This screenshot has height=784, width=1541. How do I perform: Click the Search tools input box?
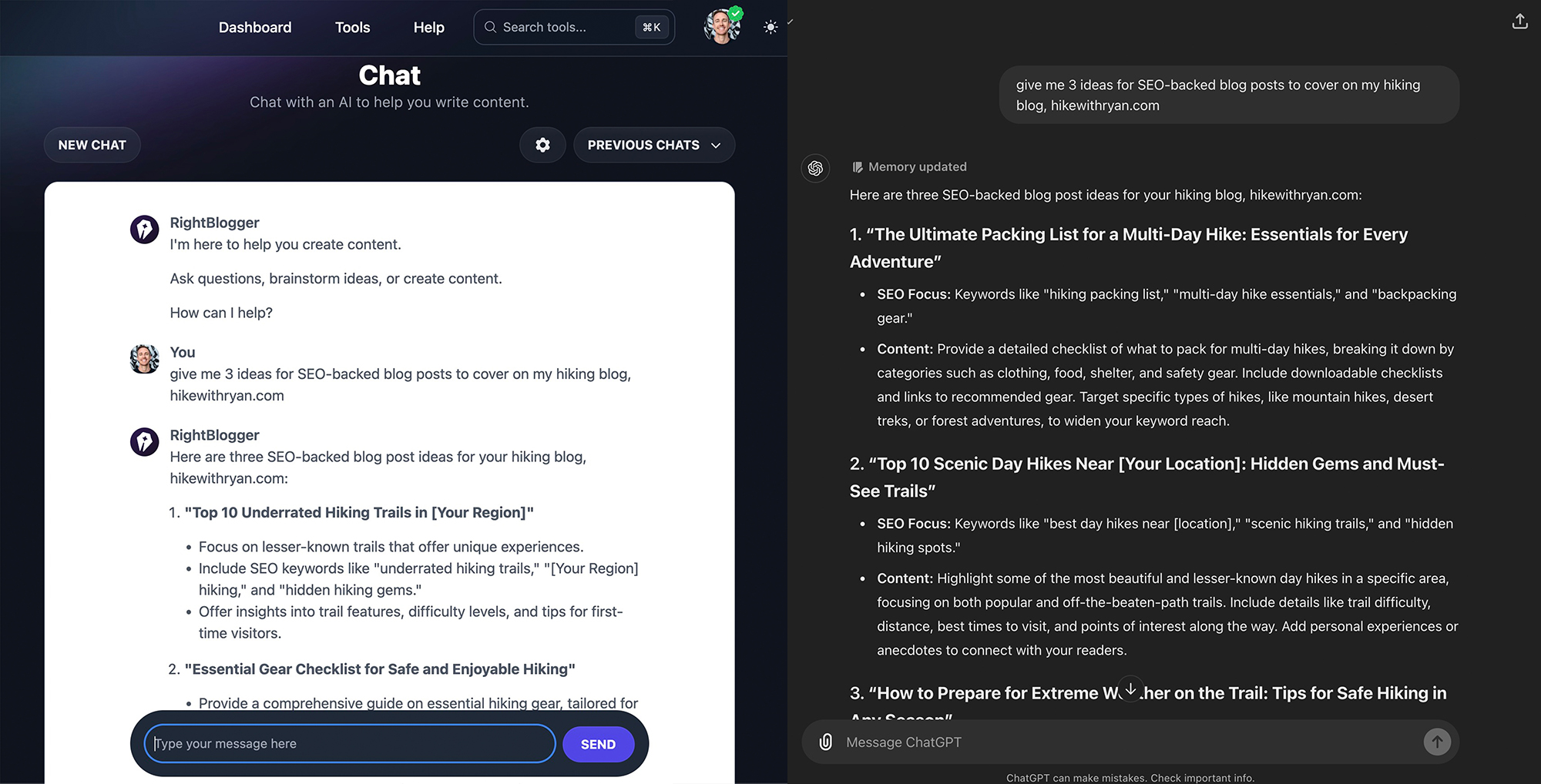pos(574,27)
